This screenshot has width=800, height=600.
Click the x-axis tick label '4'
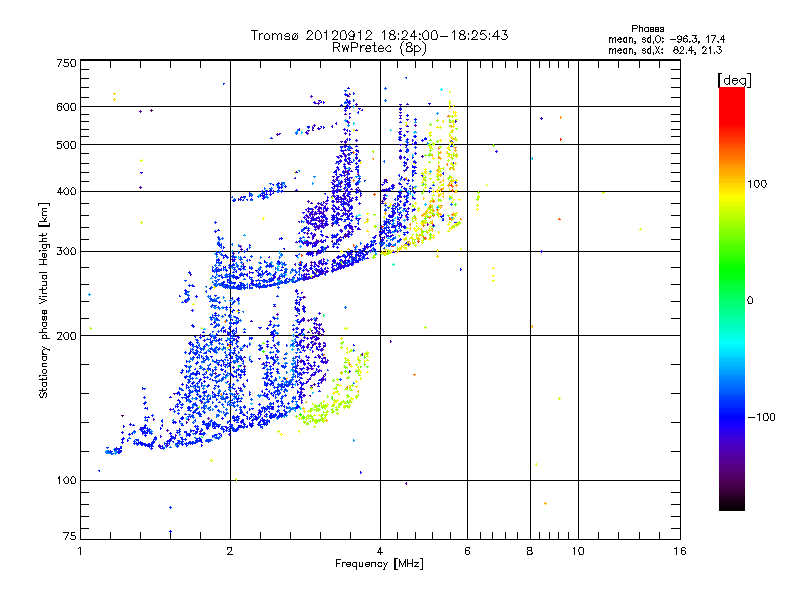tap(380, 551)
